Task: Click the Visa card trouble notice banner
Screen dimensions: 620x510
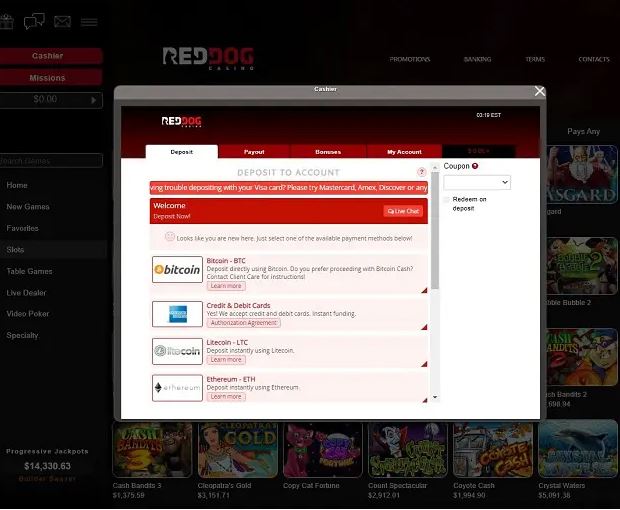Action: click(289, 187)
